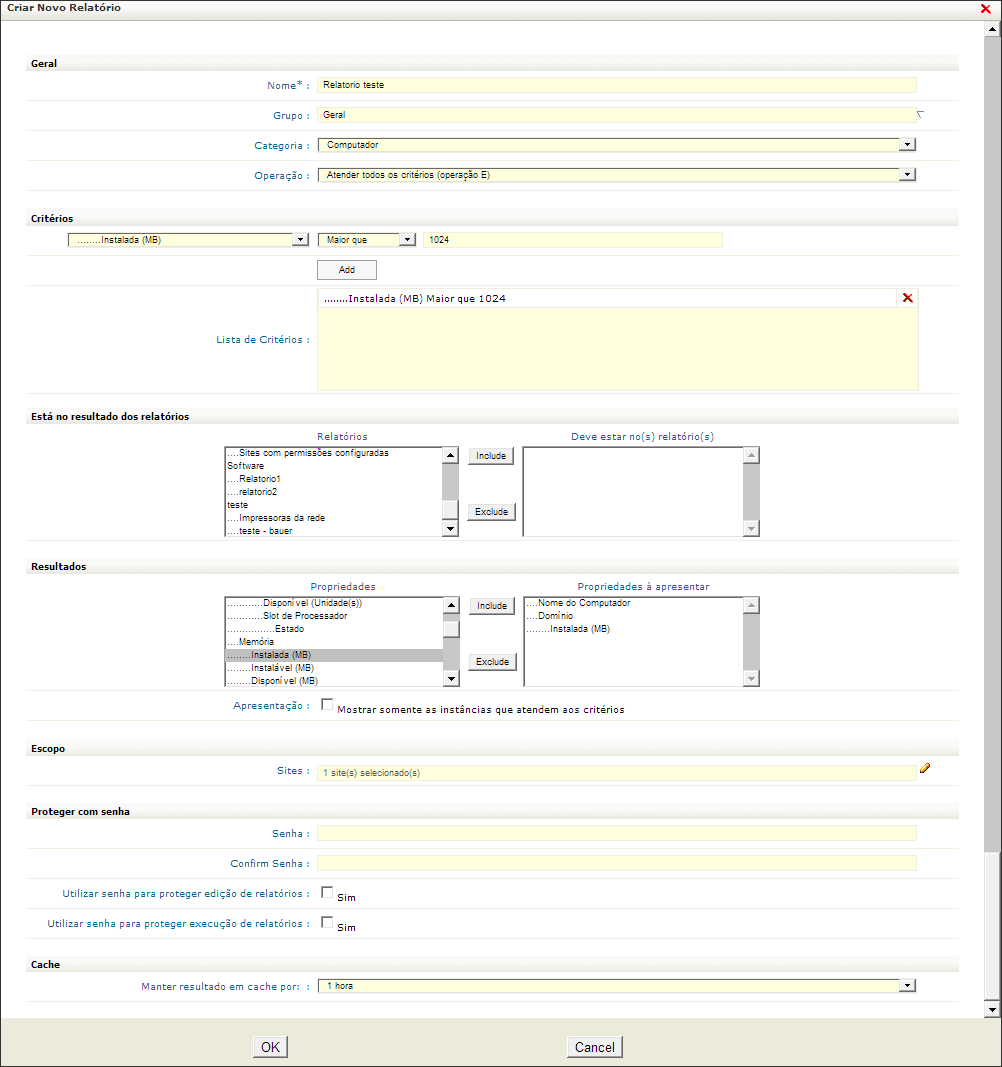Click Exclude button for Propriedades list
1002x1067 pixels.
(492, 661)
